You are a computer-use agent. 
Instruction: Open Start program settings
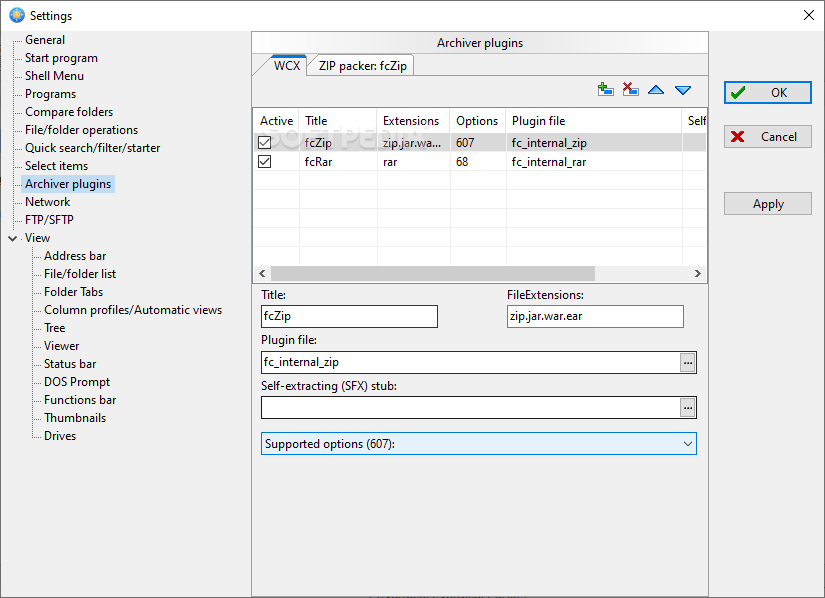tap(61, 58)
